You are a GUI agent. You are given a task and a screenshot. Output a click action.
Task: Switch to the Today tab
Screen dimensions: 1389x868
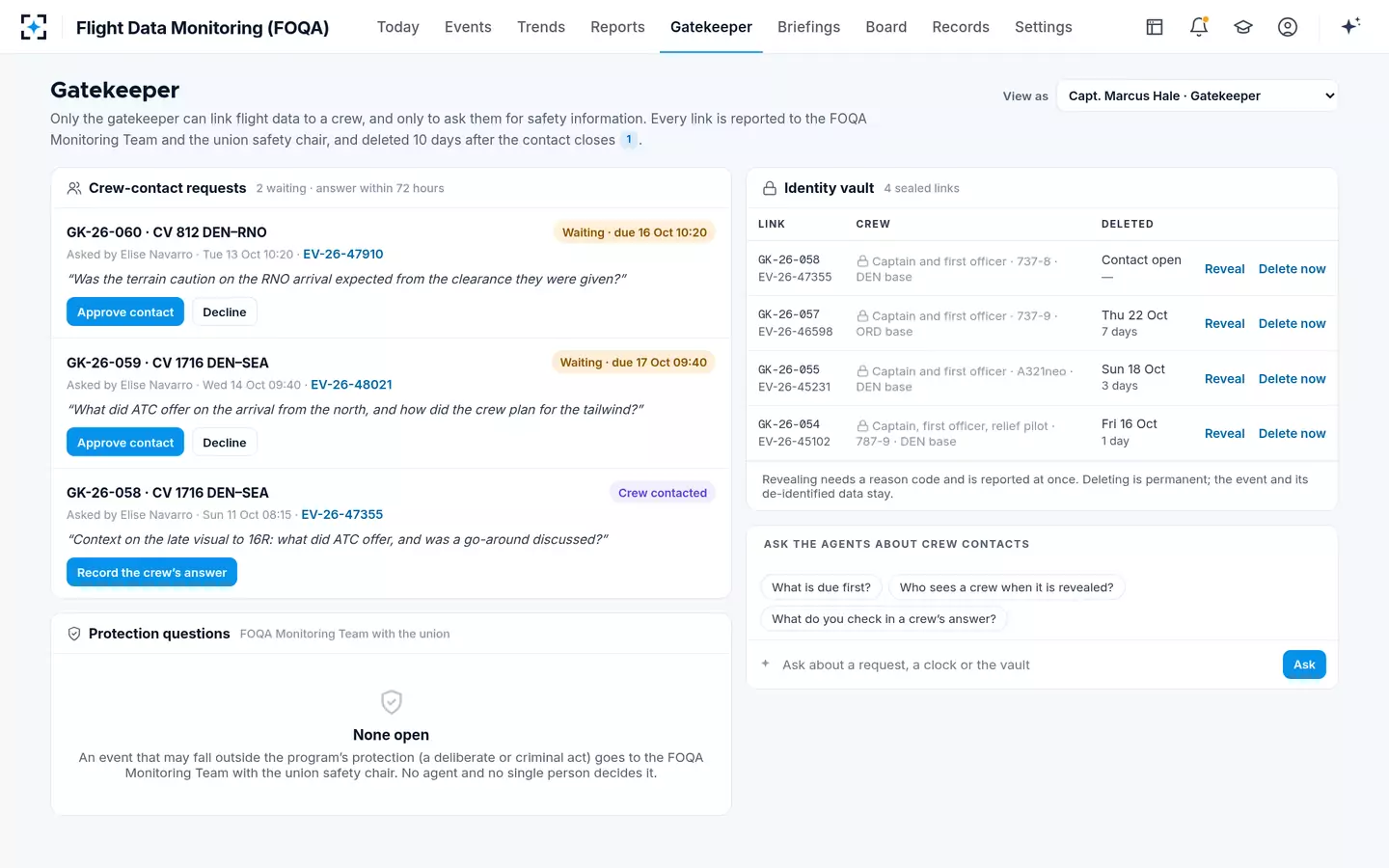click(397, 27)
